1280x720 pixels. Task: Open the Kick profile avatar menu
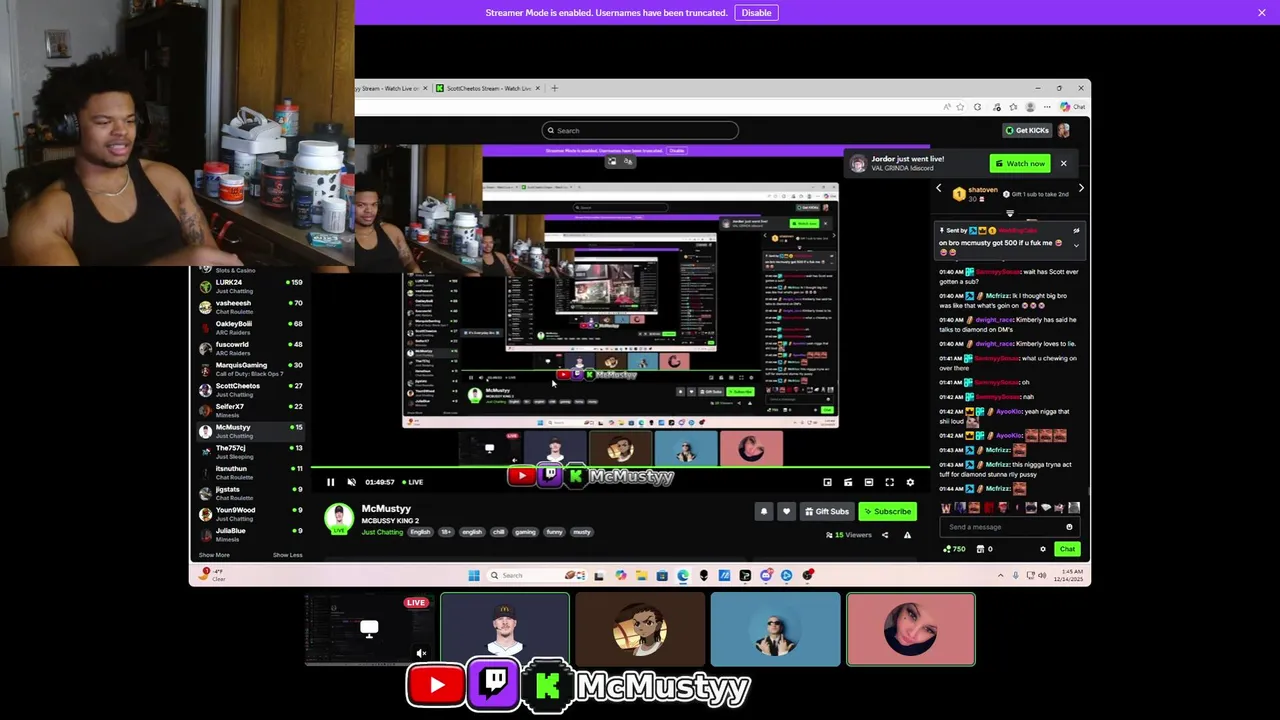[x=1064, y=130]
